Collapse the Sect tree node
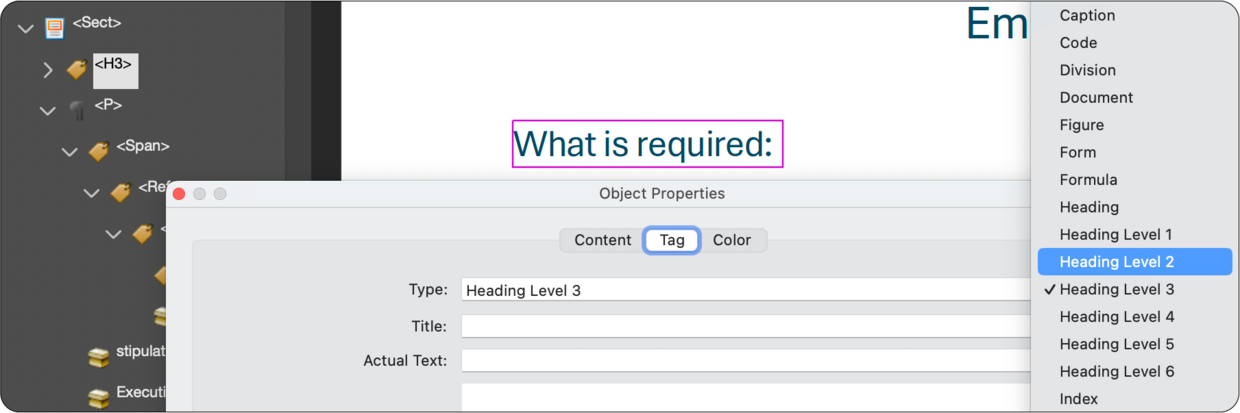Viewport: 1240px width, 413px height. 25,29
